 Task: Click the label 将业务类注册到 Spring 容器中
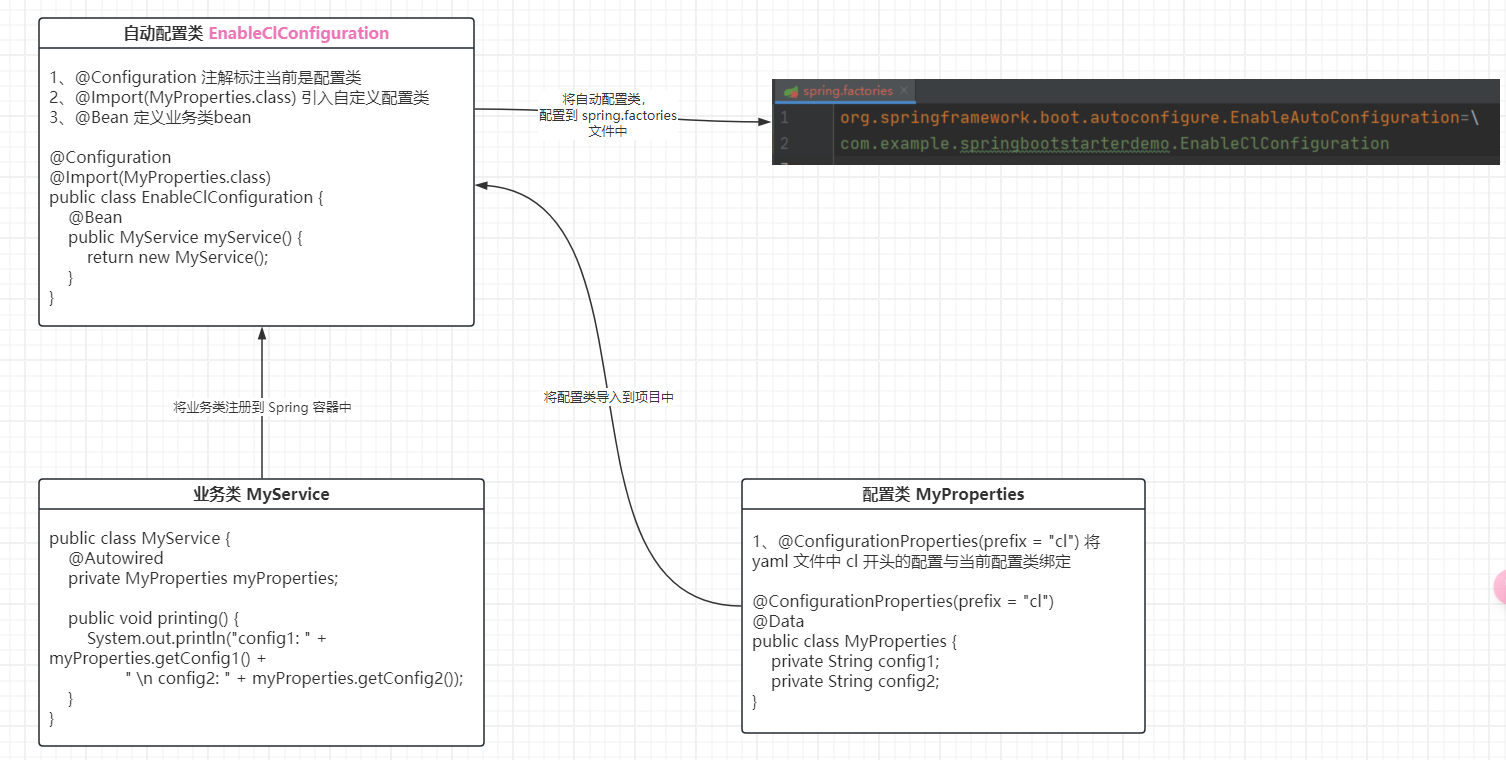[x=262, y=408]
